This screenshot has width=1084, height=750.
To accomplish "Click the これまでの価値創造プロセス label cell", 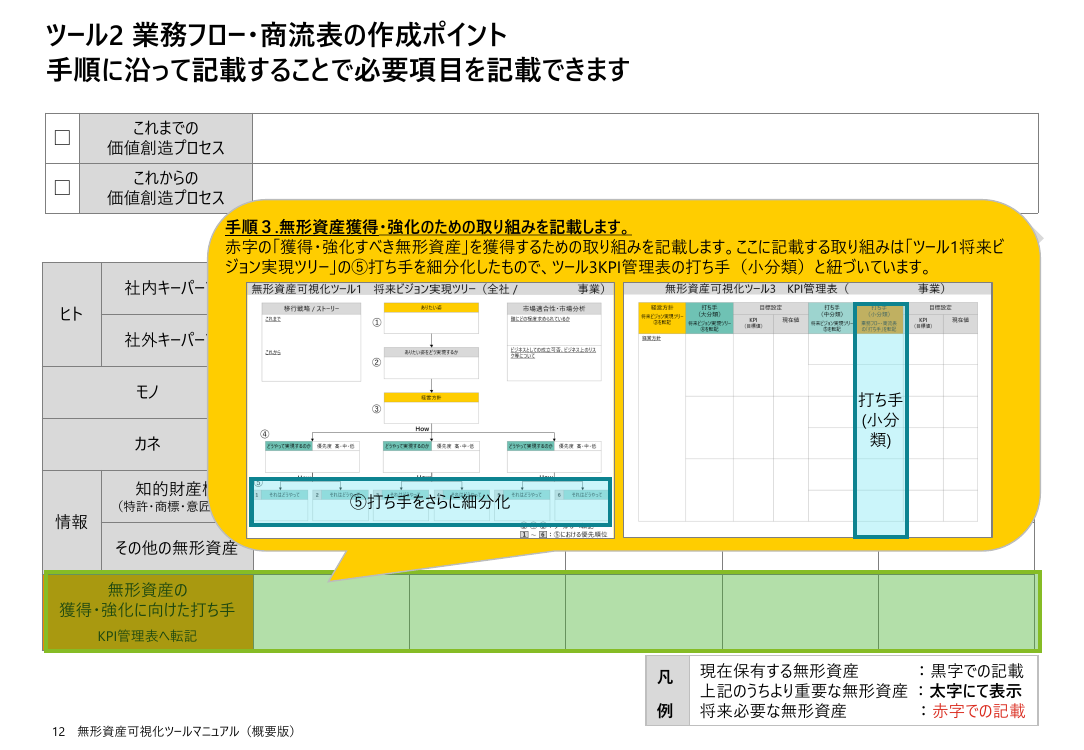I will [166, 138].
